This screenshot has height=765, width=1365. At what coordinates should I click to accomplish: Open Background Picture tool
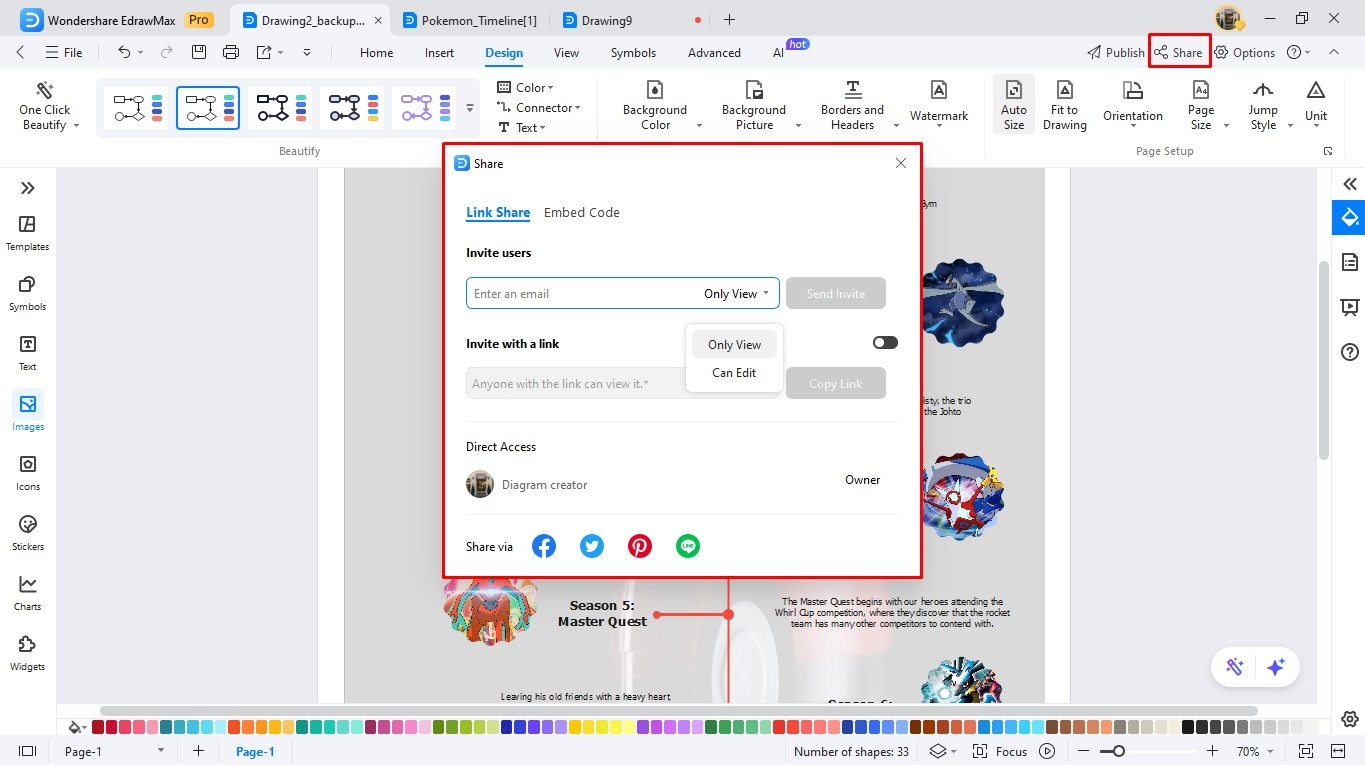[754, 106]
